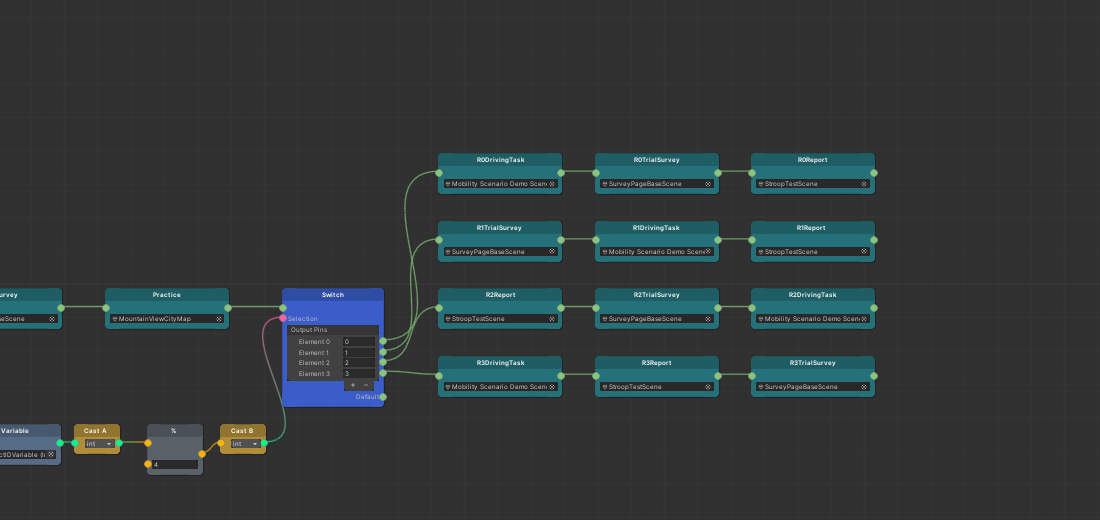Click Element 3 output port on Switch
1100x520 pixels.
pyautogui.click(x=382, y=373)
